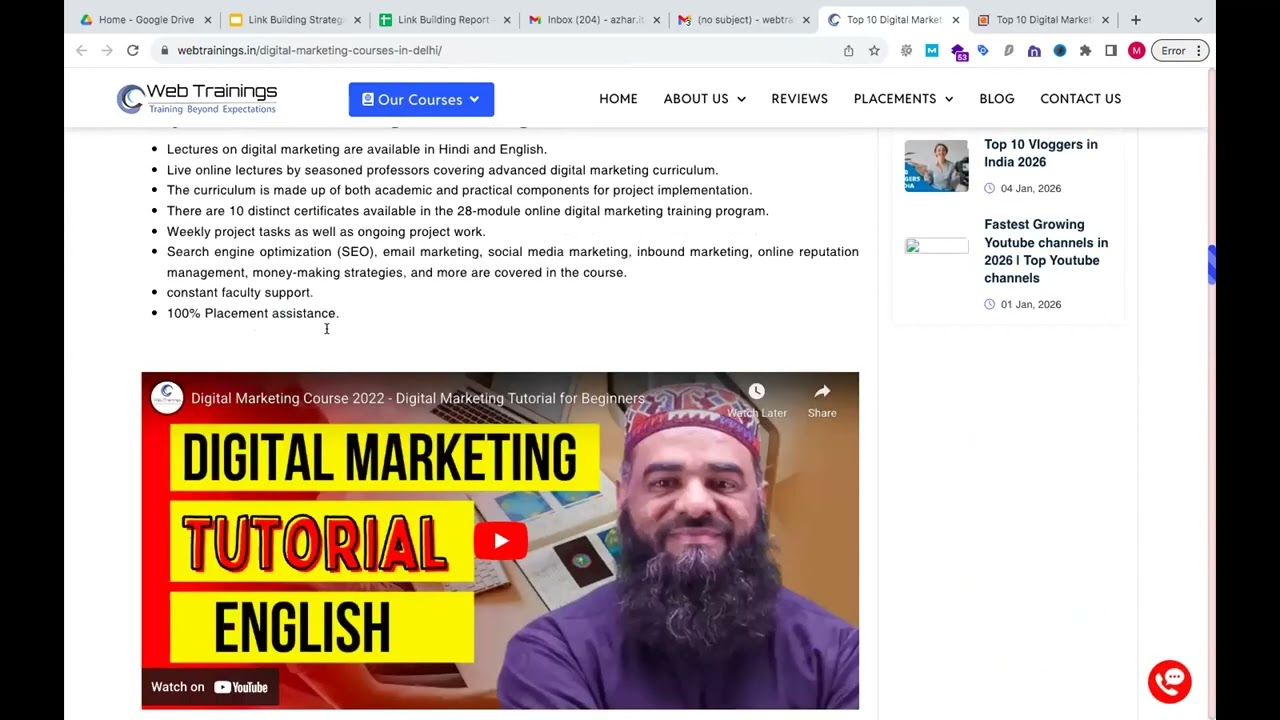Open the profile avatar M

click(x=1136, y=50)
